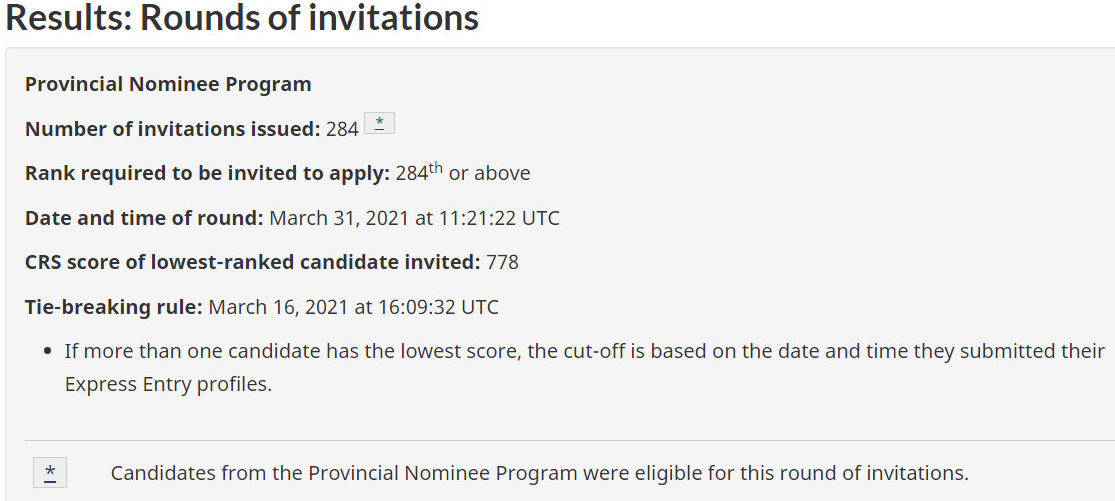Click the "Rank required to be invited to apply:" label
This screenshot has height=501, width=1115.
pos(207,173)
